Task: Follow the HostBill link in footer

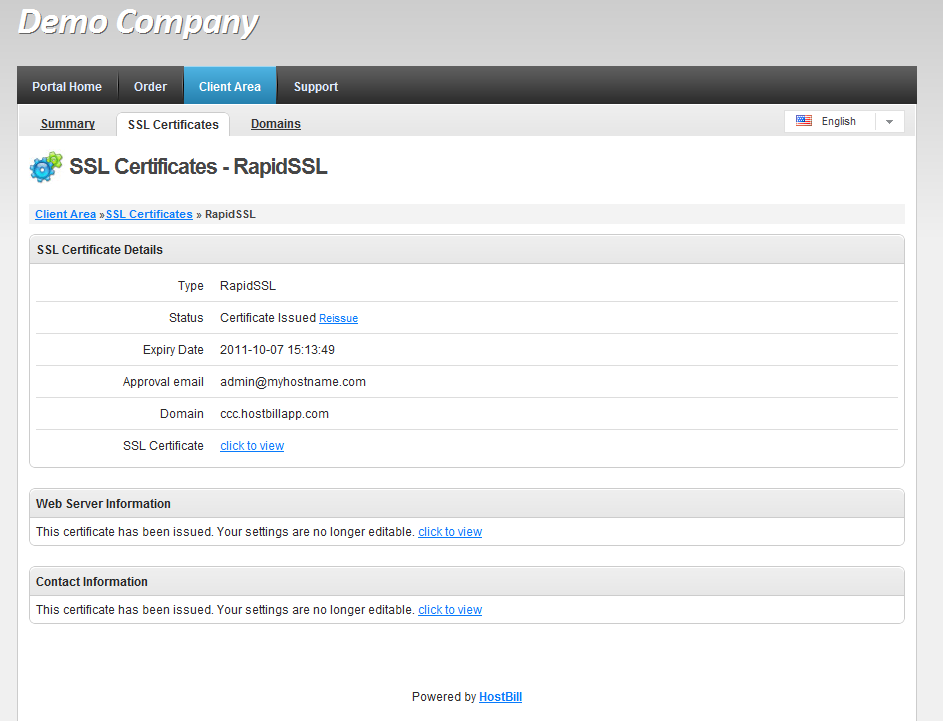Action: pyautogui.click(x=500, y=697)
